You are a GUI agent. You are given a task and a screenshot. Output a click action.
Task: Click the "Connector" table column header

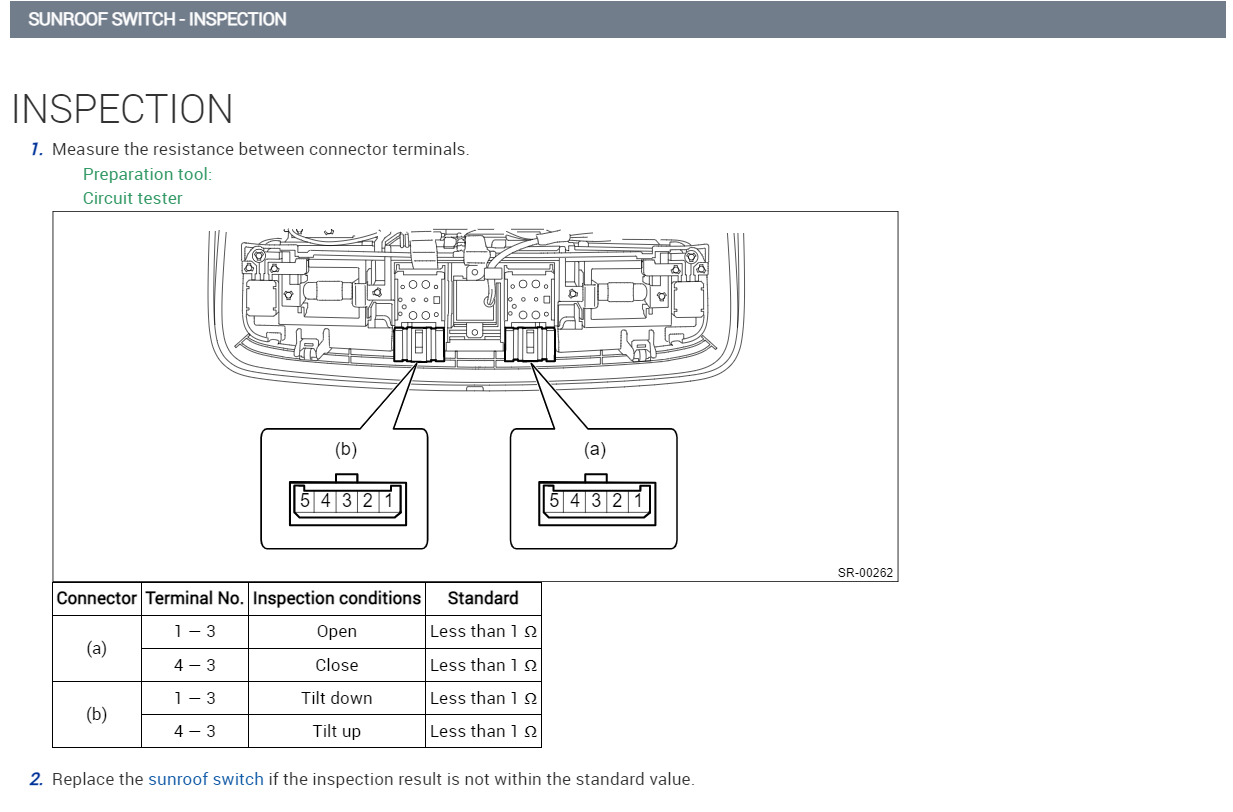point(97,598)
